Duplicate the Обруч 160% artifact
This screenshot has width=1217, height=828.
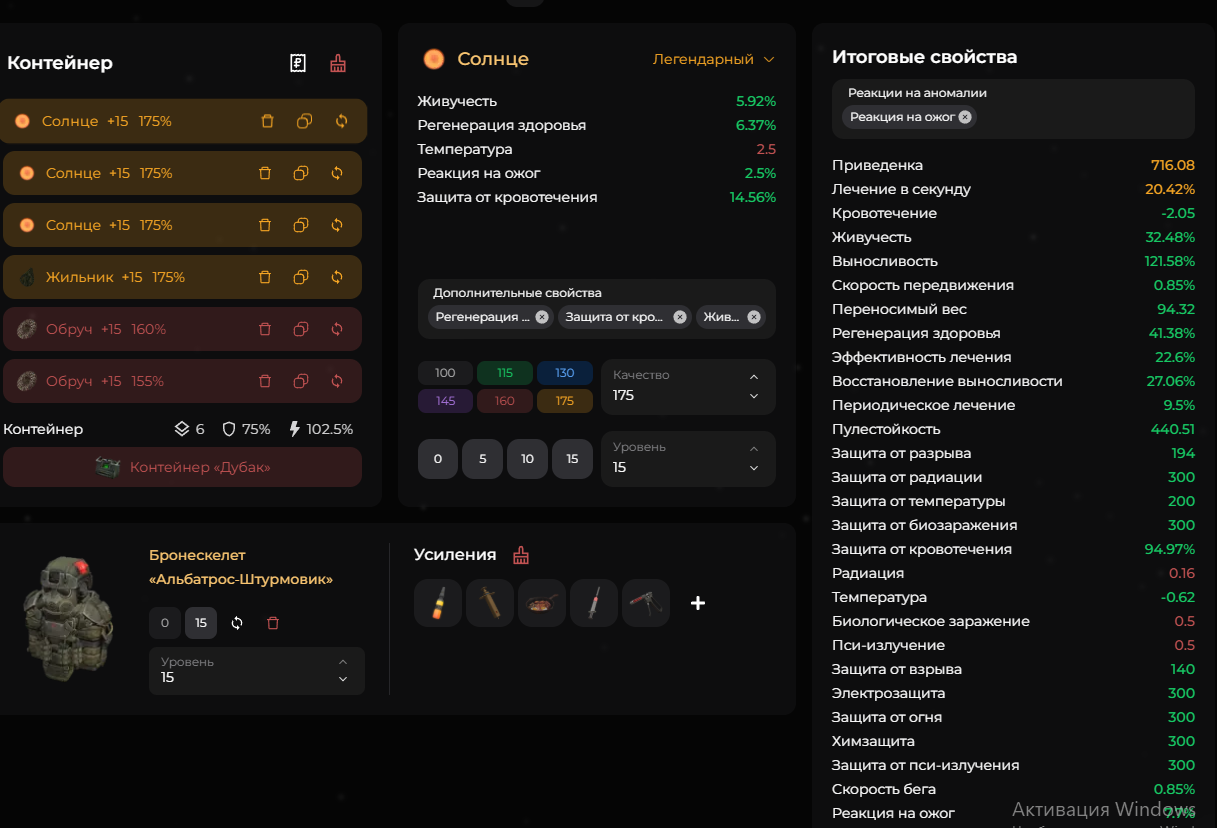point(301,329)
